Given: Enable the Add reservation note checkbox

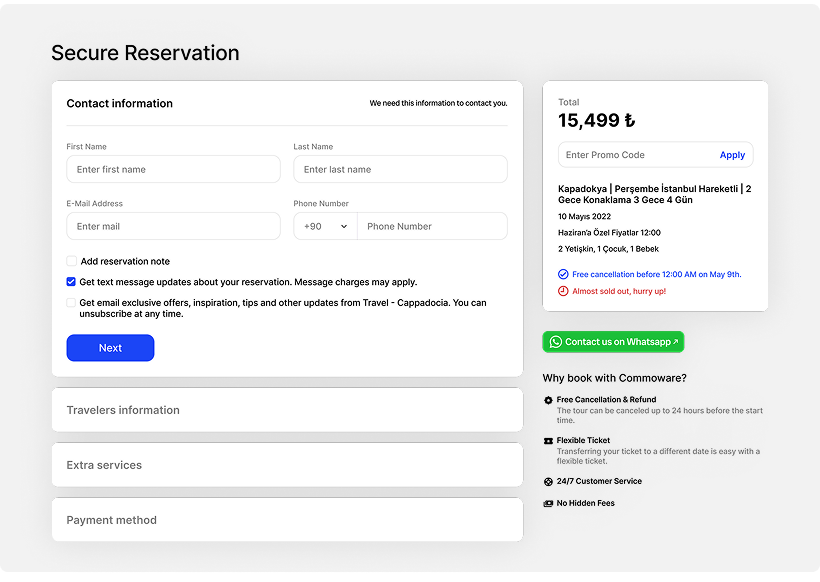Looking at the screenshot, I should [72, 261].
